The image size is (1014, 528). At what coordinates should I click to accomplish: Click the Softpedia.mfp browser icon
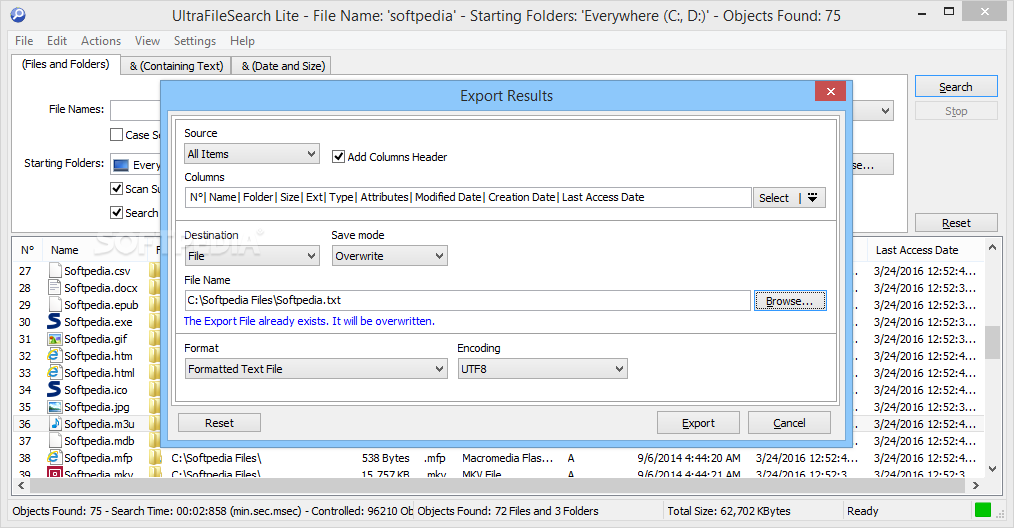pyautogui.click(x=54, y=457)
